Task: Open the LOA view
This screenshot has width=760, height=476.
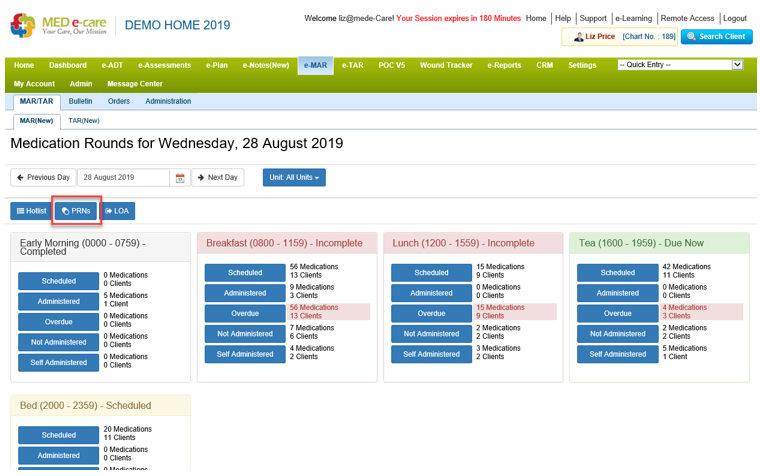Action: (x=117, y=211)
